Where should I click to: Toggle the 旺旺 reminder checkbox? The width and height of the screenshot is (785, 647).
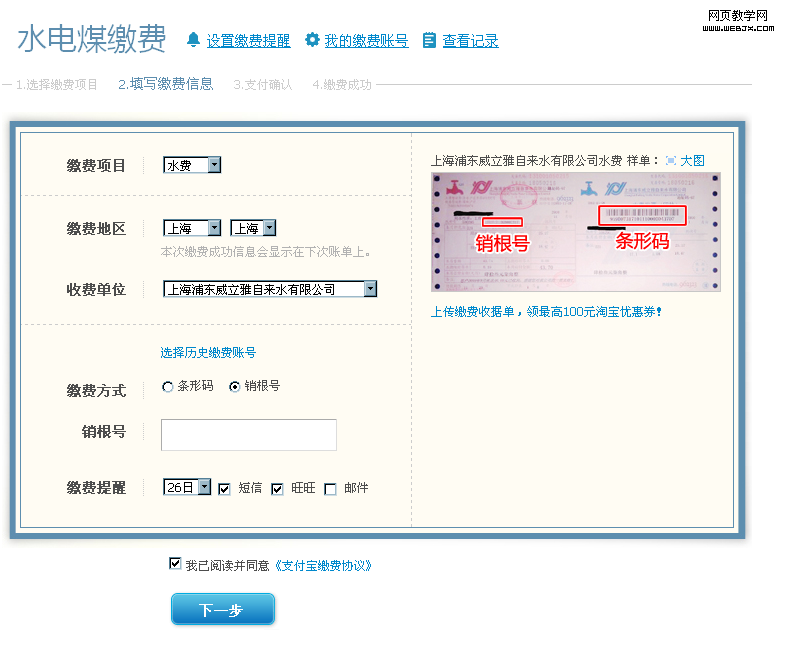point(278,489)
